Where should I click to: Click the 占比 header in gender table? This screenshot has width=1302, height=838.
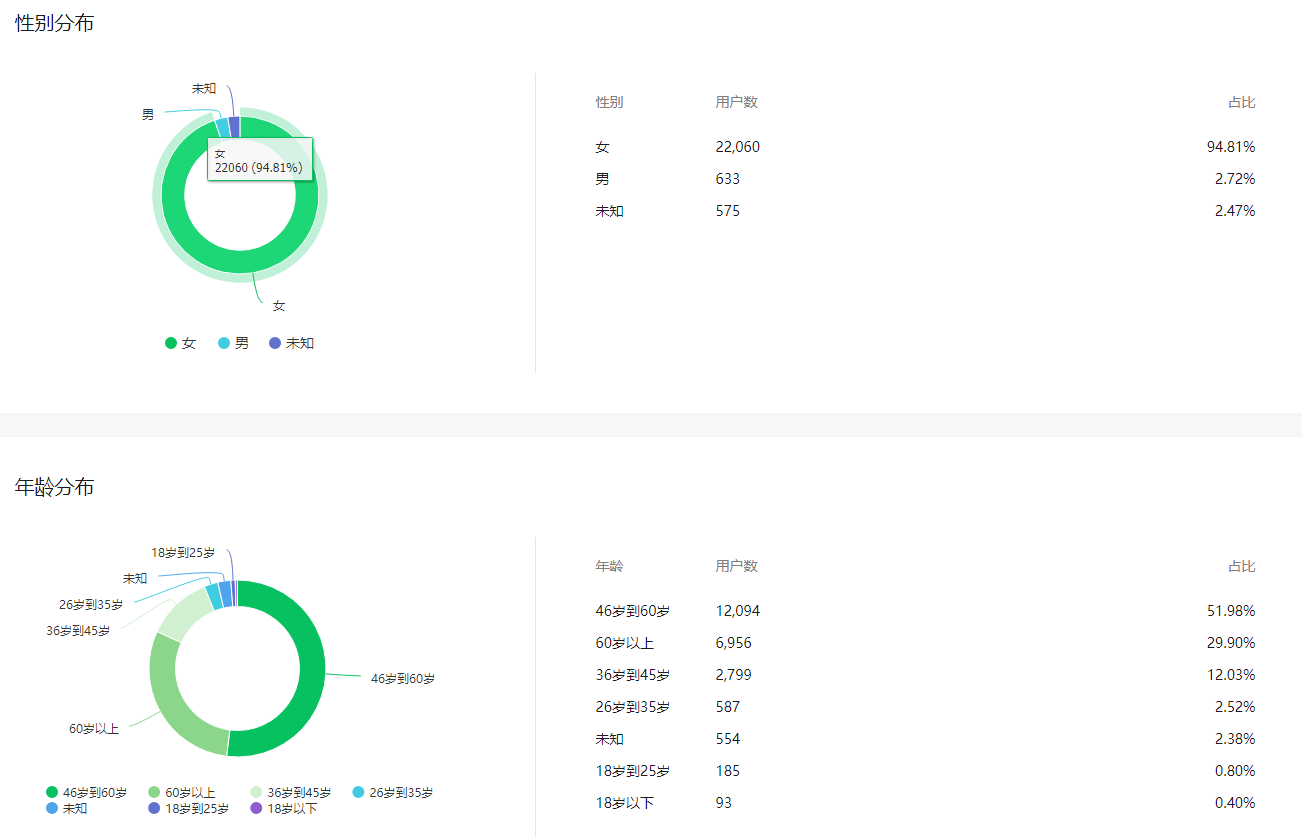click(1242, 103)
